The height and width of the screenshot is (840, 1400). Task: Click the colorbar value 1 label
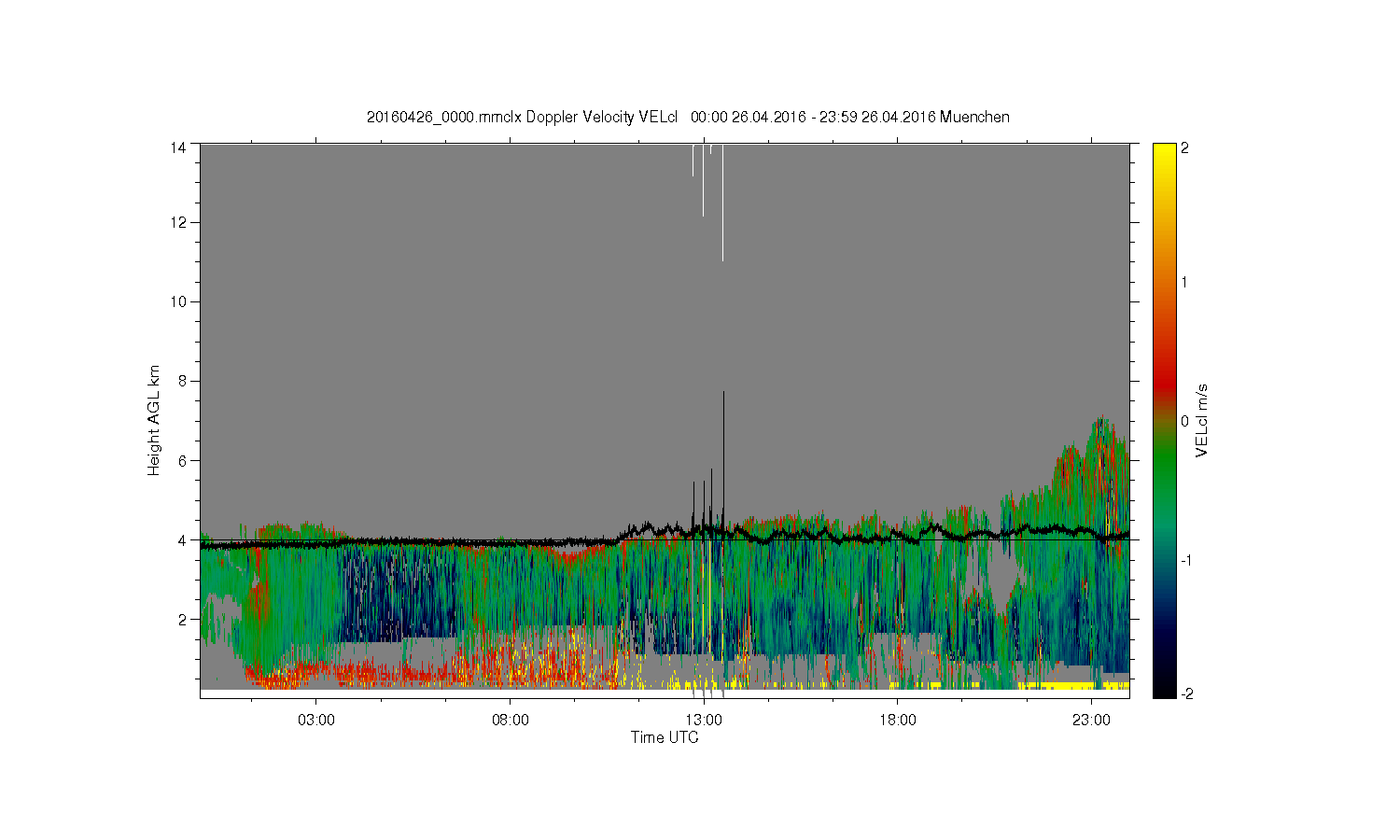pos(1184,283)
